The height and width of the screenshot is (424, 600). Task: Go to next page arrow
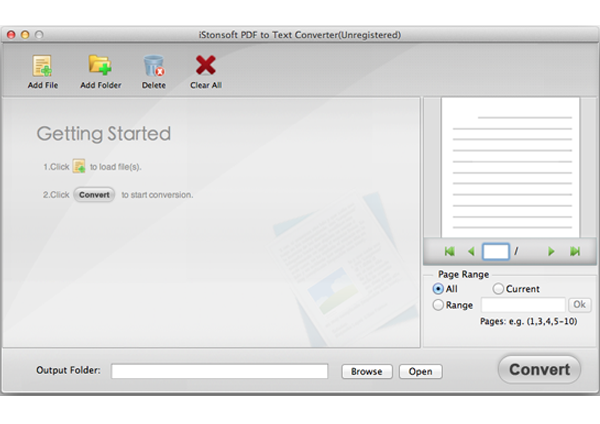pos(551,252)
